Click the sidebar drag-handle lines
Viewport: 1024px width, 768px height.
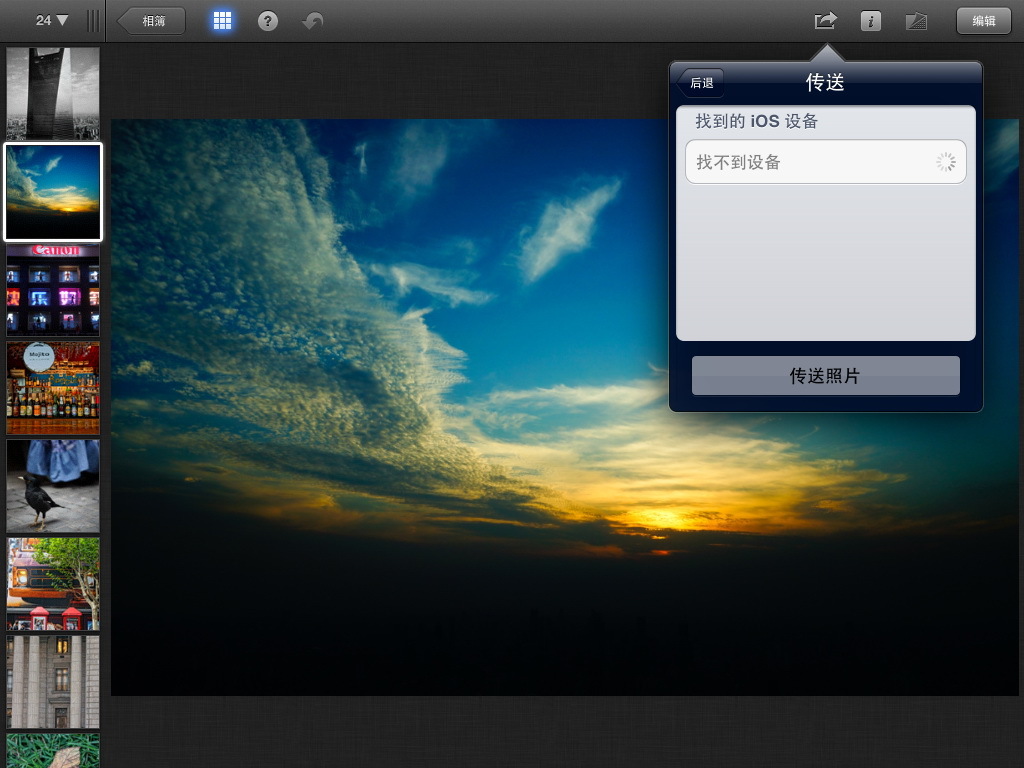click(92, 18)
